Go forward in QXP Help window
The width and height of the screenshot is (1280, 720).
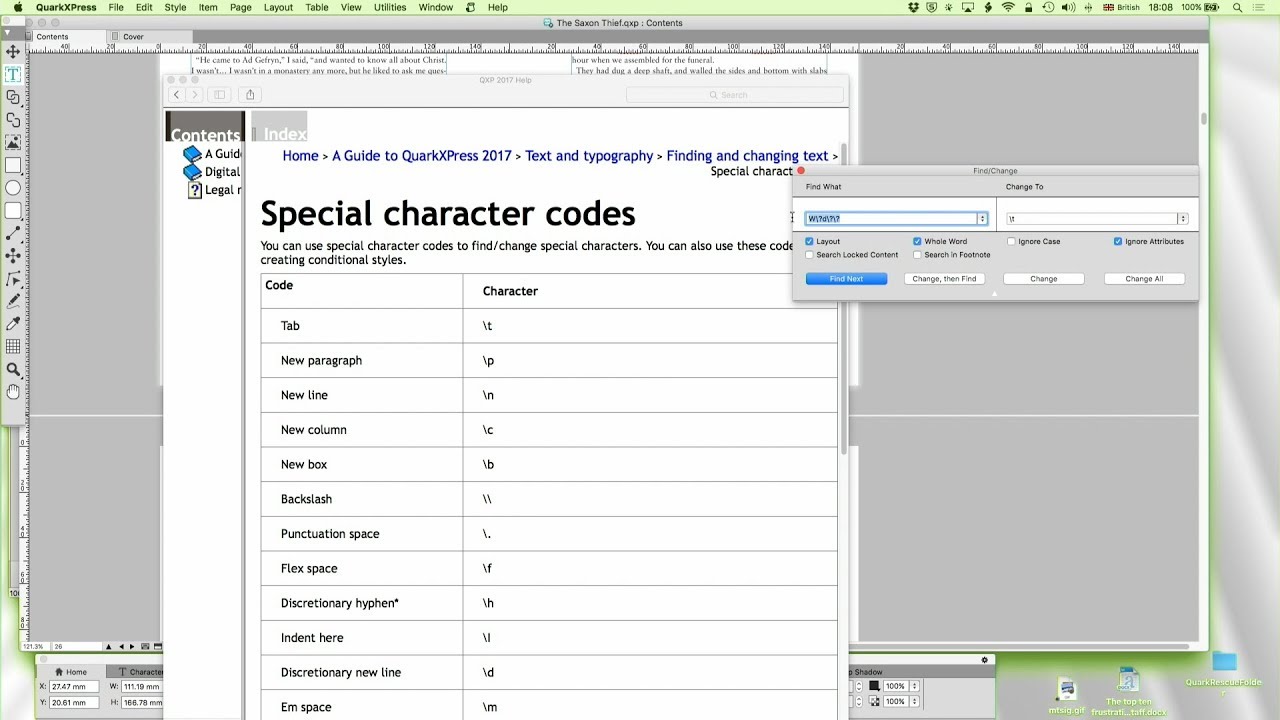tap(195, 95)
